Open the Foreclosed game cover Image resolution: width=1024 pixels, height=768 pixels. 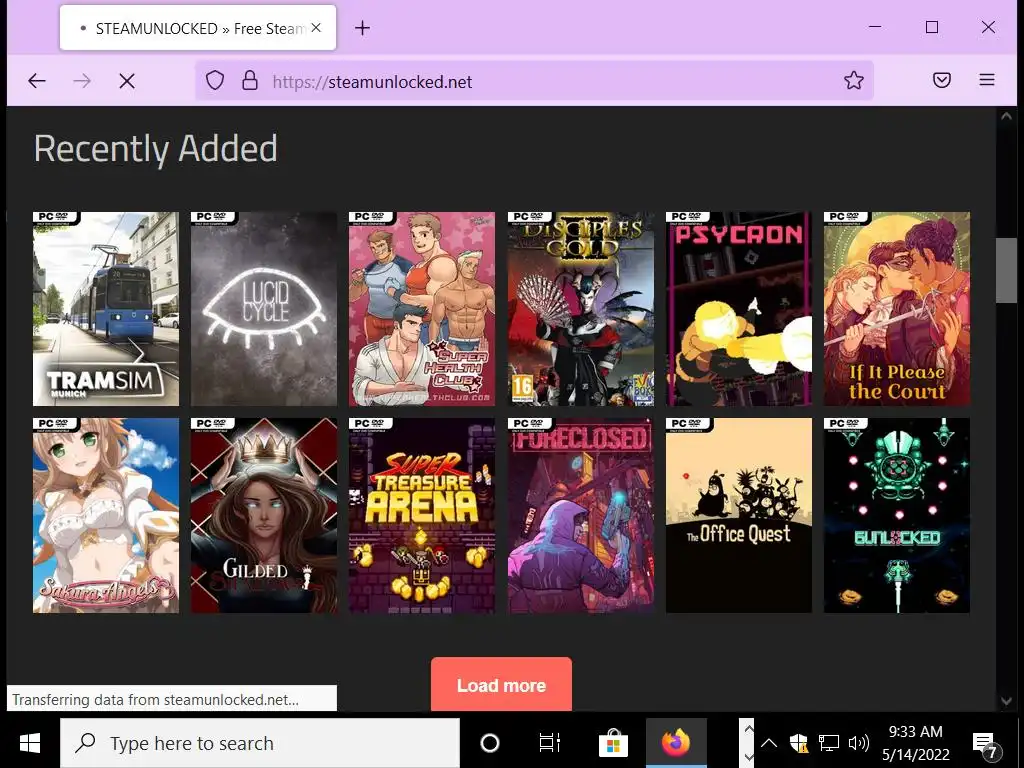coord(581,515)
